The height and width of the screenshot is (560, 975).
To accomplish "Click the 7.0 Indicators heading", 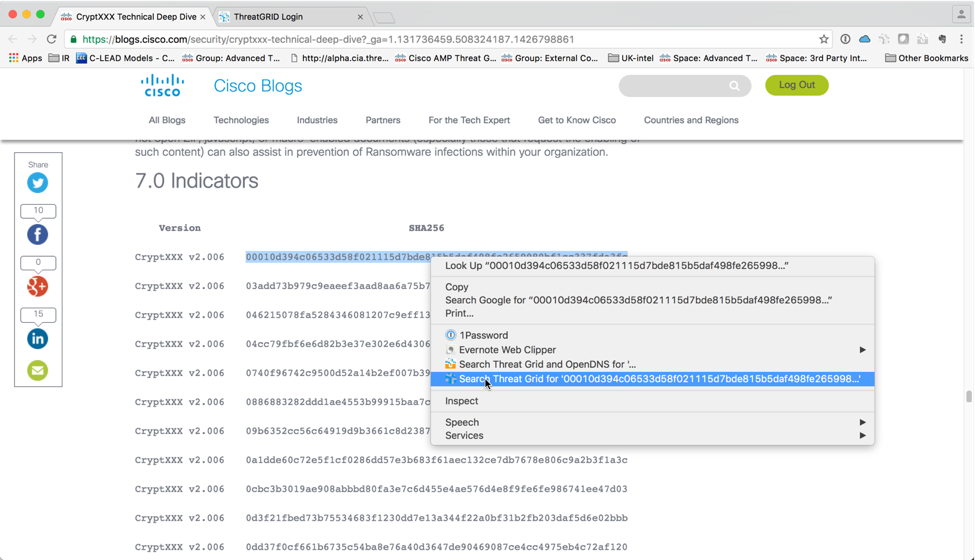I will [x=196, y=181].
